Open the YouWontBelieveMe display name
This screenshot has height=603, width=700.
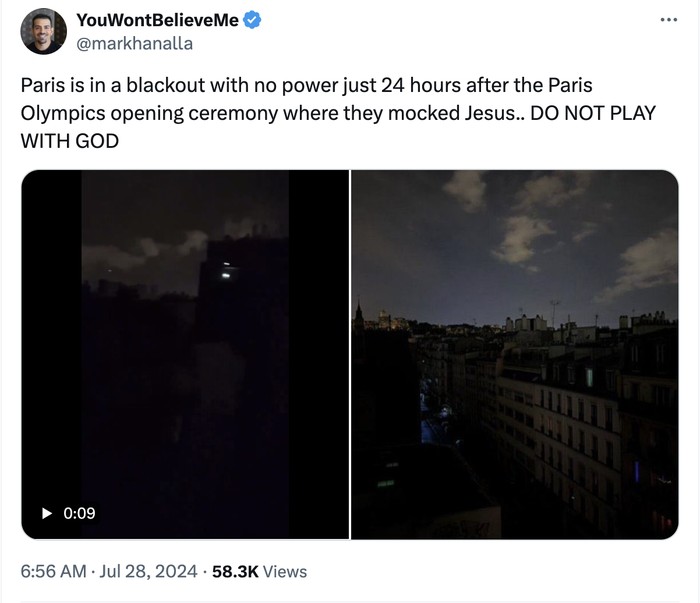157,21
